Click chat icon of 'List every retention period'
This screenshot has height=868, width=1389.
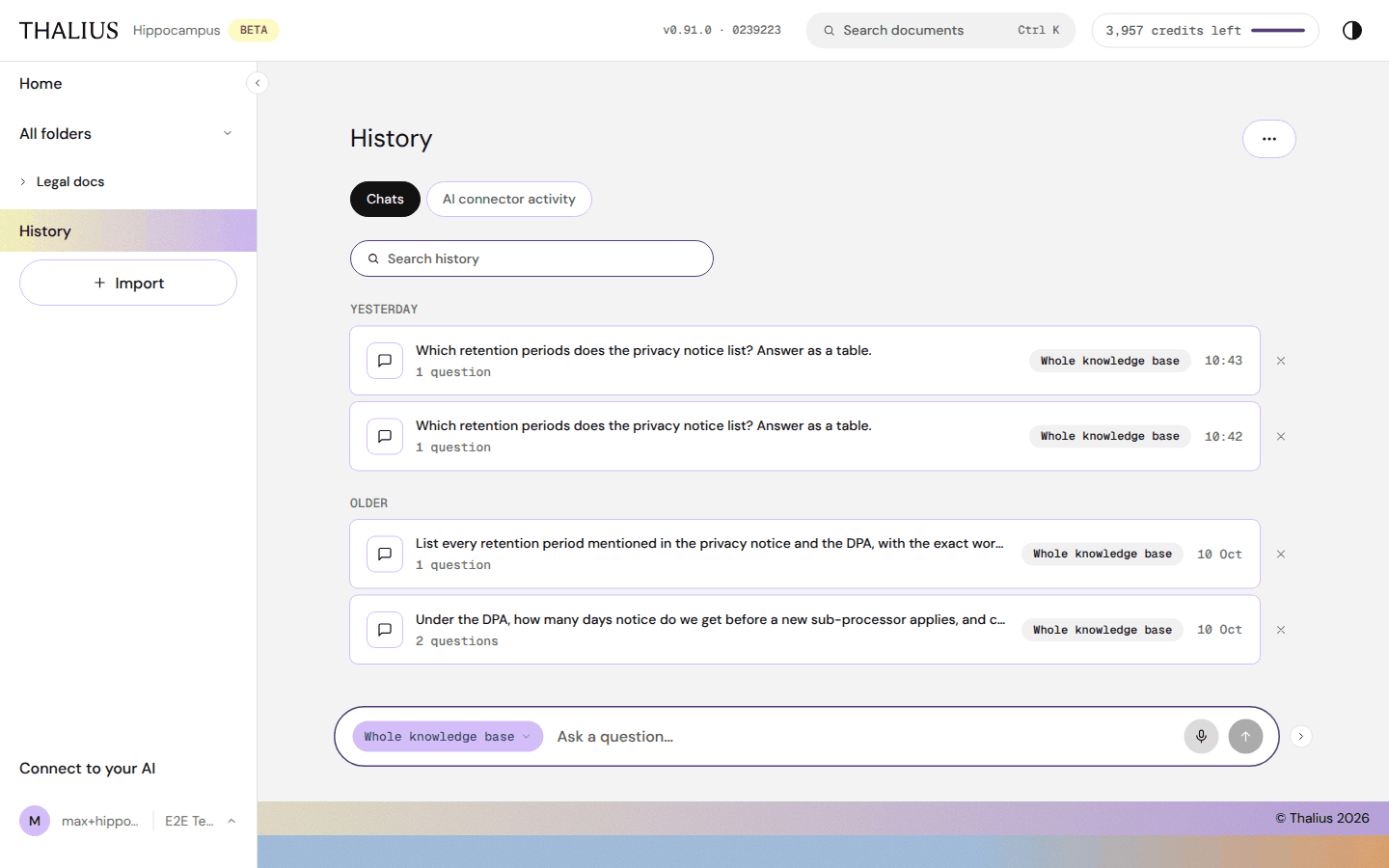coord(385,554)
